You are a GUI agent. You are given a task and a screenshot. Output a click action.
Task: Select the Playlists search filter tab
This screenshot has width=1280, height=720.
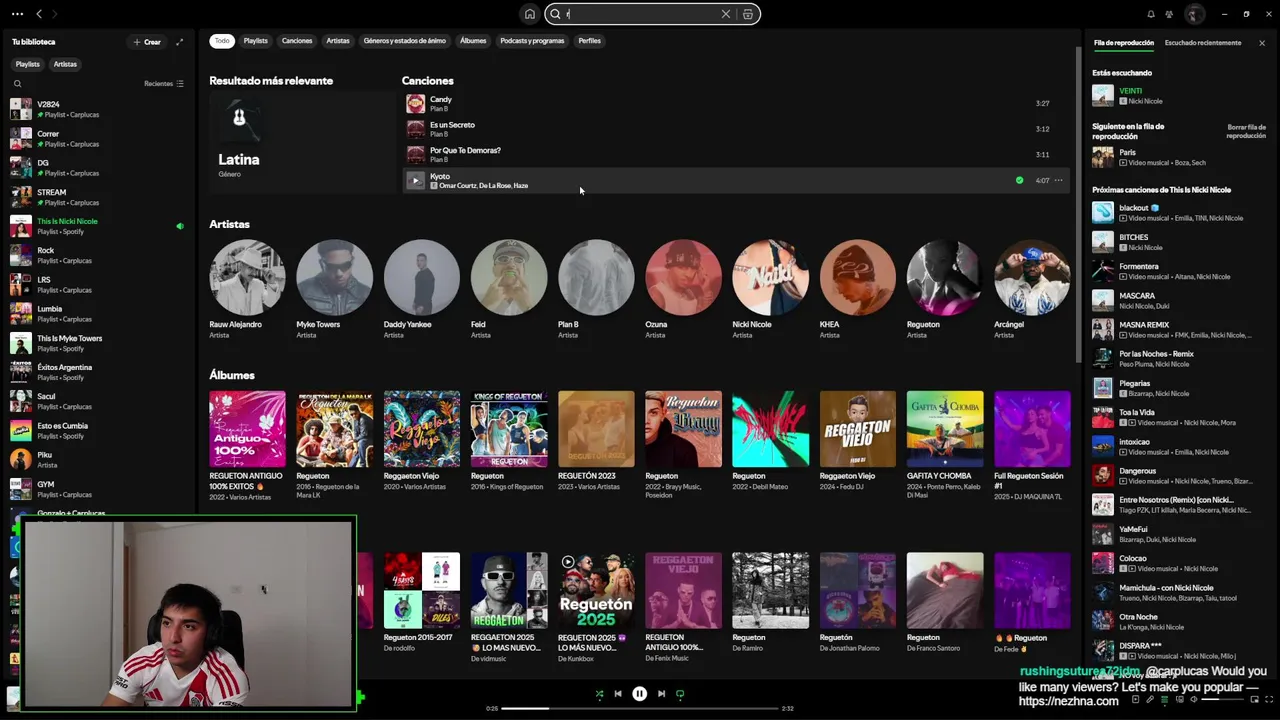(x=256, y=41)
